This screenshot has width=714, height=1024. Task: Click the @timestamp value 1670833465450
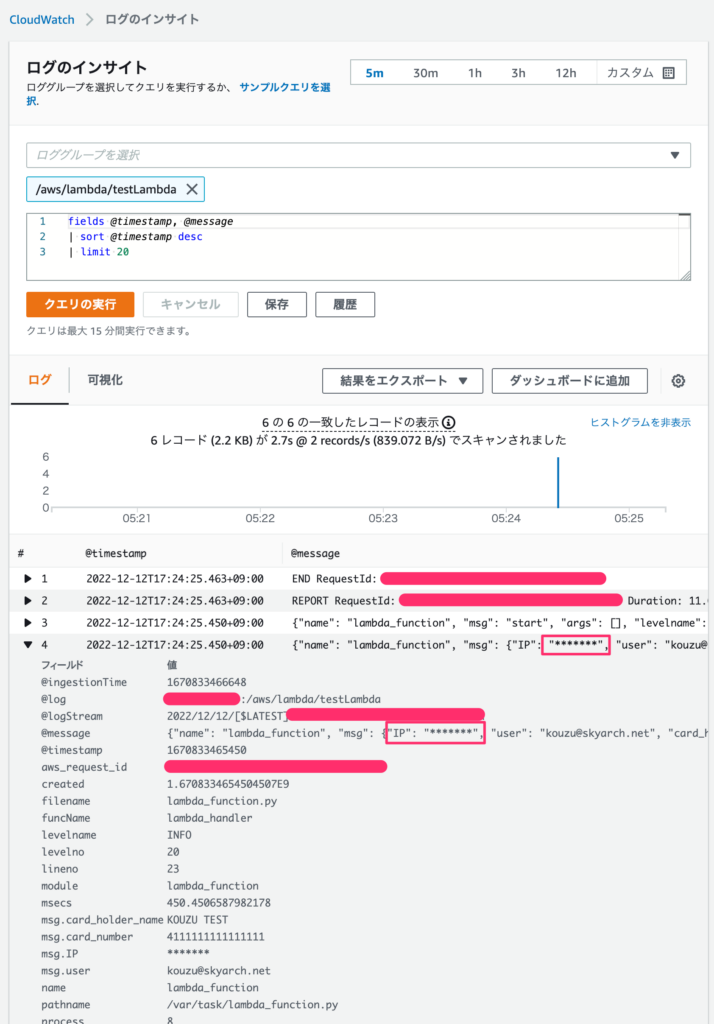[x=206, y=750]
